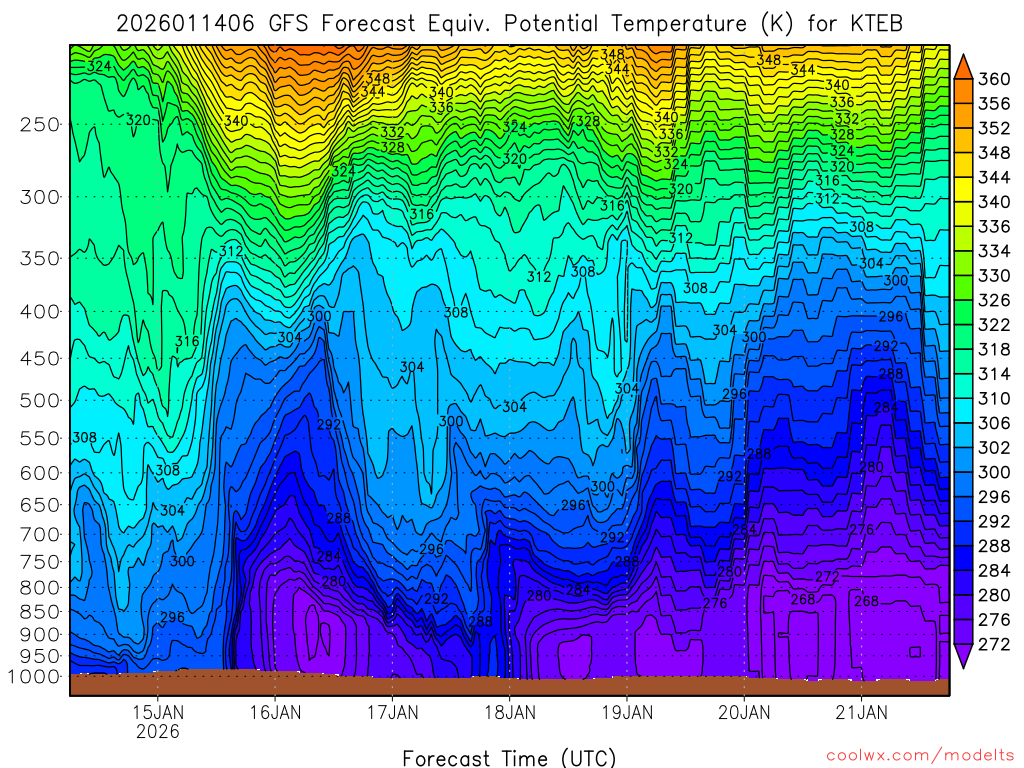Screen dimensions: 1024x768
Task: Click the brown ground strip beneath the plot
Action: 509,684
